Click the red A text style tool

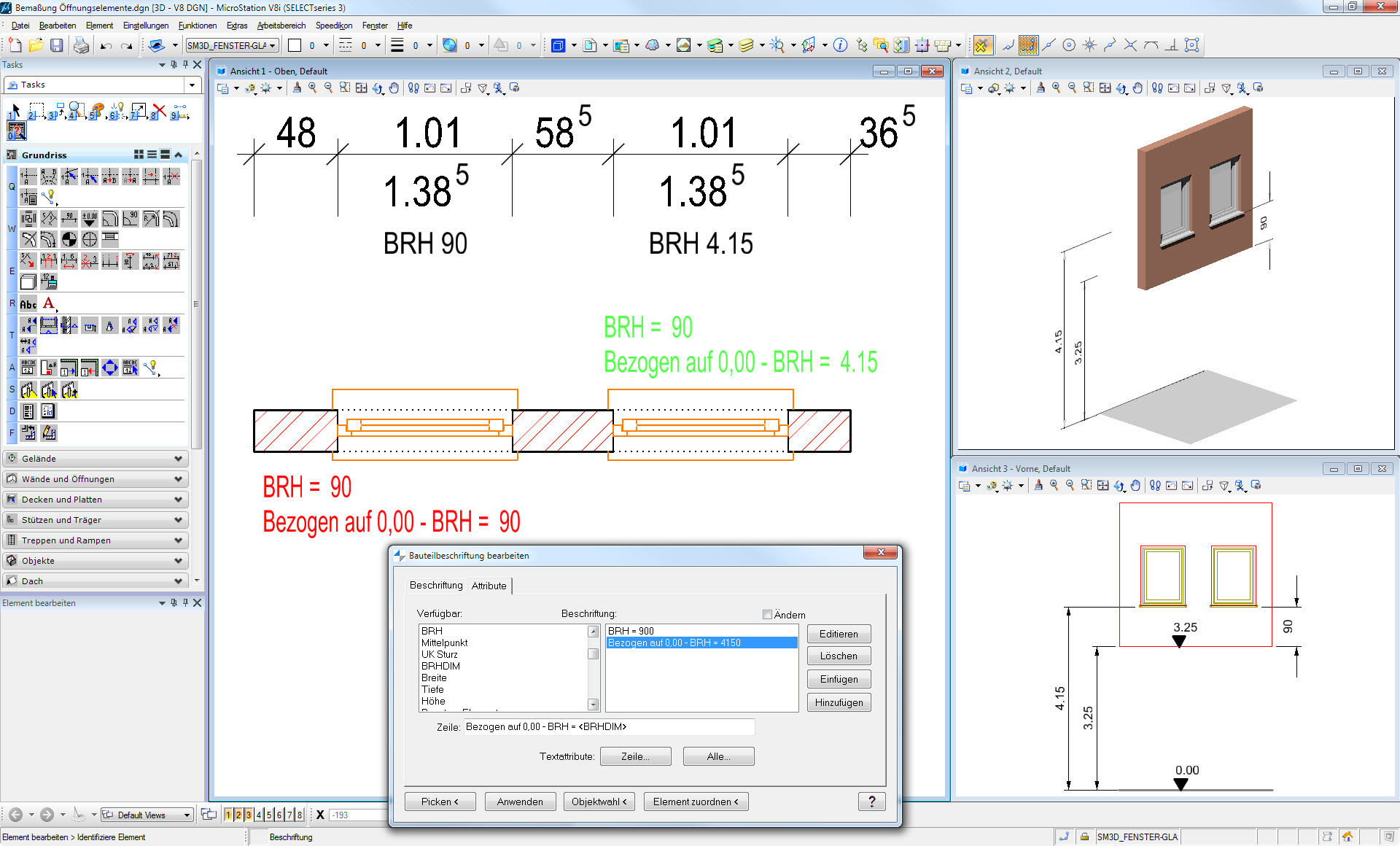click(x=49, y=304)
